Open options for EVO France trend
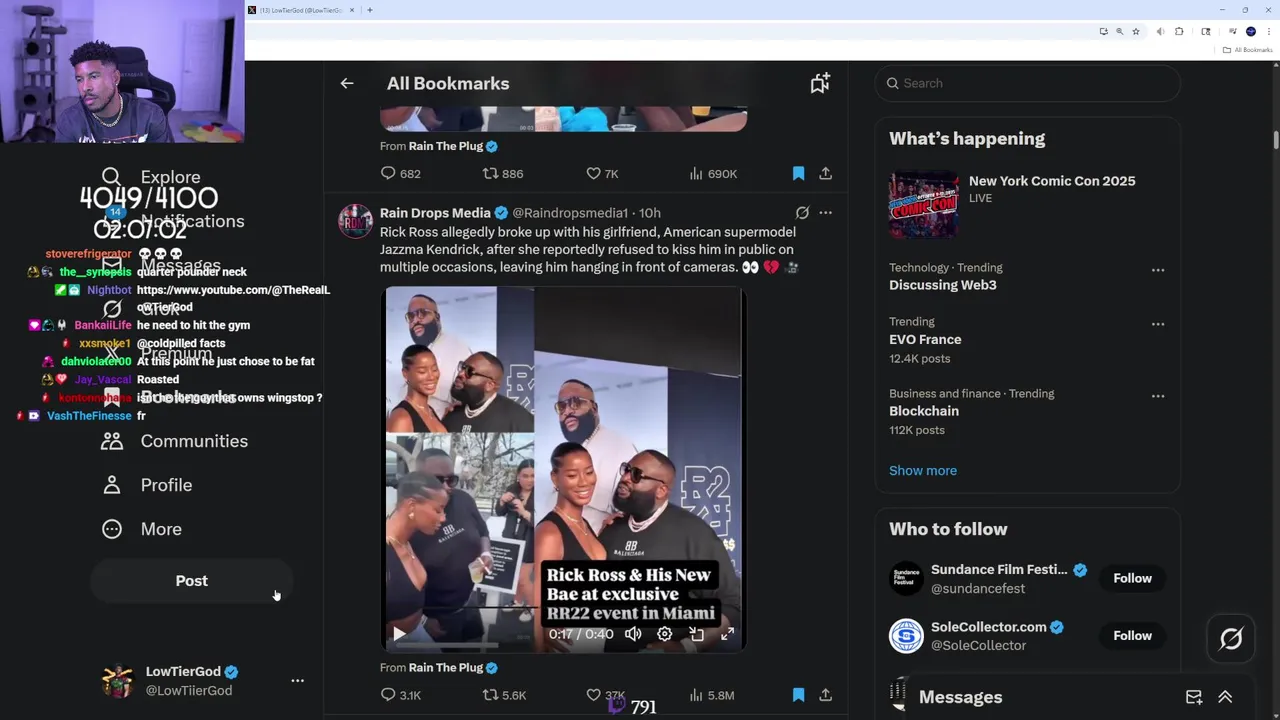The height and width of the screenshot is (720, 1280). (1158, 324)
